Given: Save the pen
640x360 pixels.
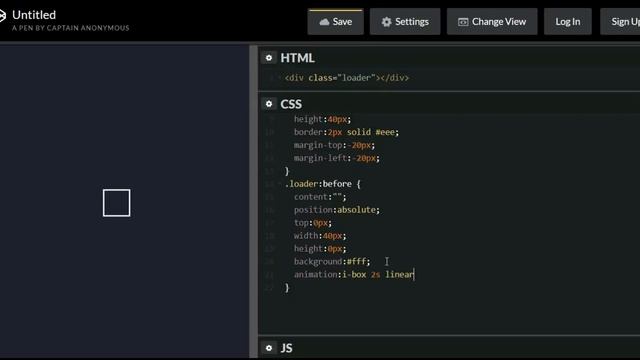Looking at the screenshot, I should (x=336, y=22).
